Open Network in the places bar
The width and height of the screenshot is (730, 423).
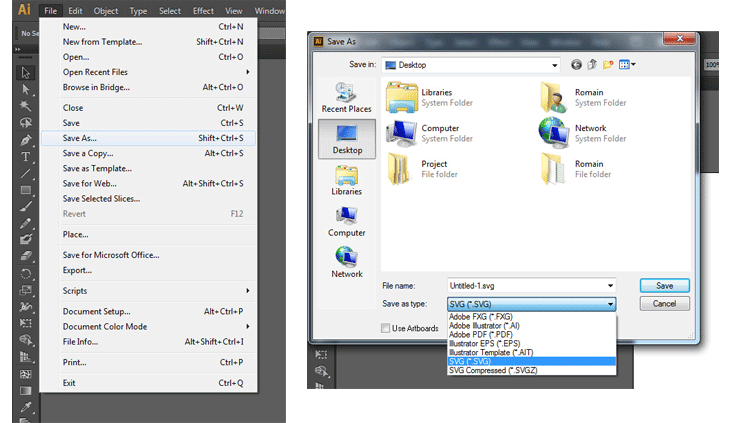pos(346,262)
